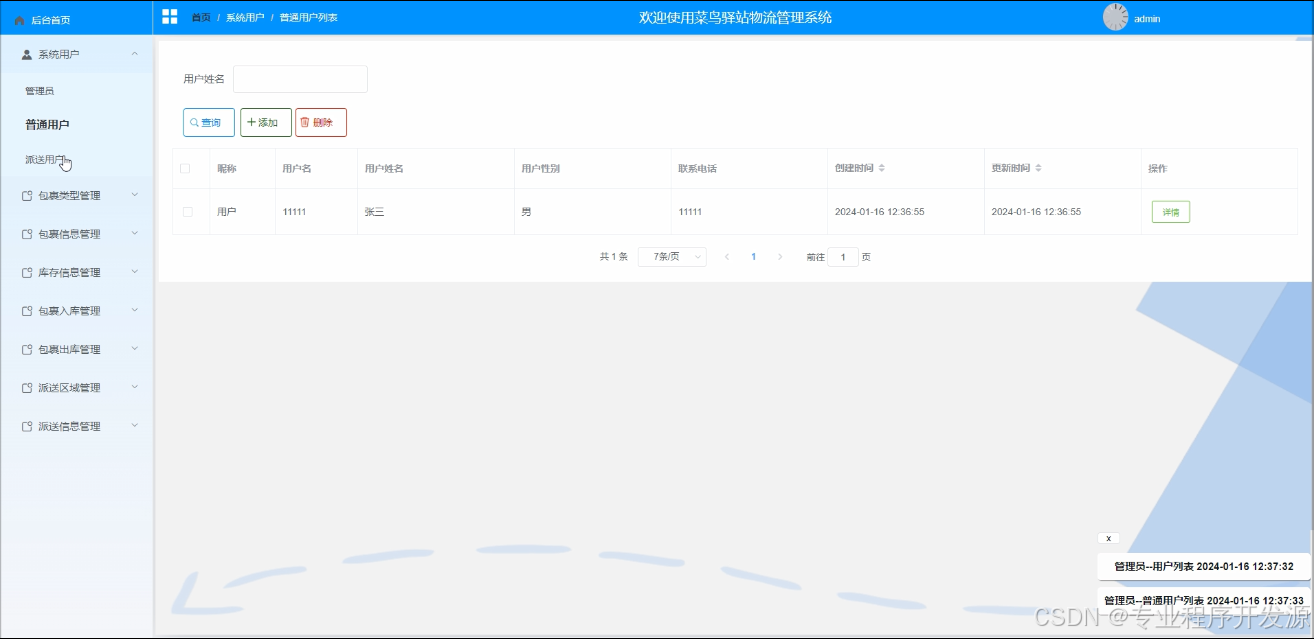Expand 包裹出库管理 chevron
1314x639 pixels.
pos(135,349)
